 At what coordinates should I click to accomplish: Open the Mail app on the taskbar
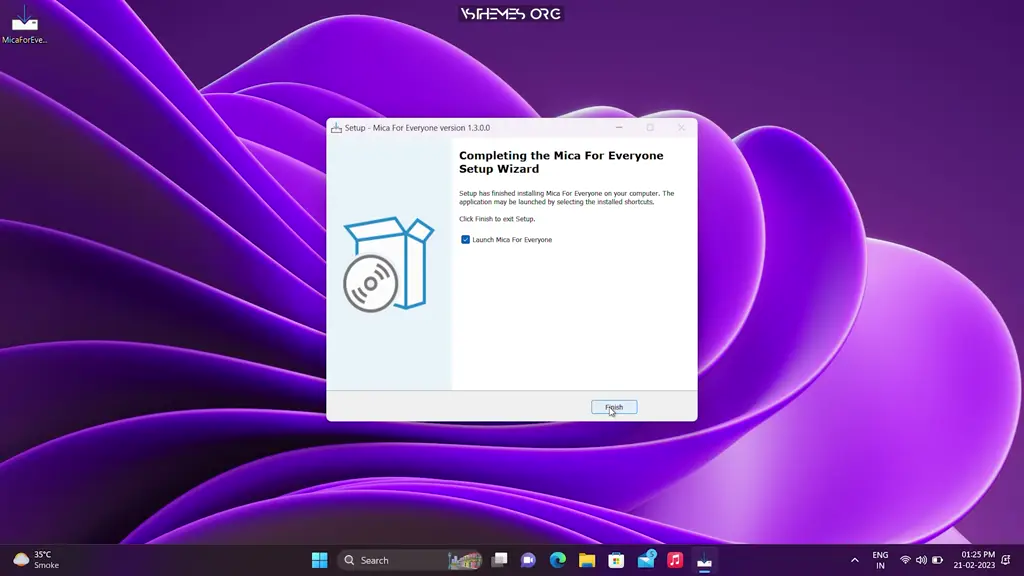pos(645,560)
